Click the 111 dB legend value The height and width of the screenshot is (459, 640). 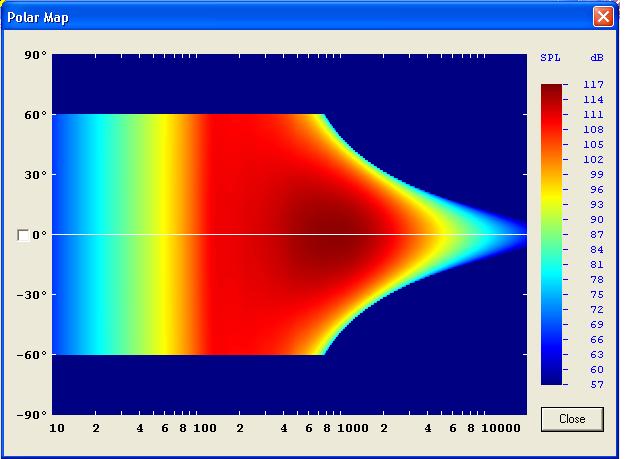pyautogui.click(x=593, y=115)
